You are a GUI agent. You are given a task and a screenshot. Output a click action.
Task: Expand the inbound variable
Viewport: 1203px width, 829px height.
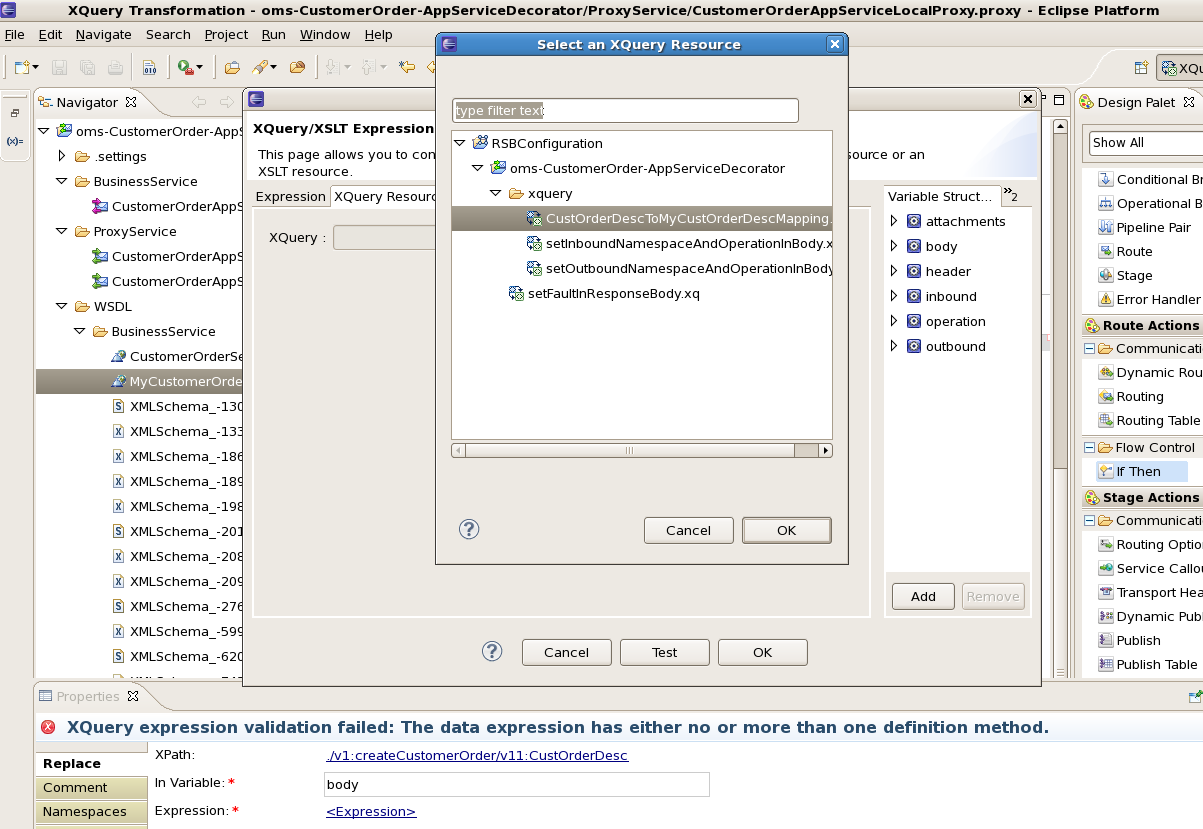click(x=894, y=296)
